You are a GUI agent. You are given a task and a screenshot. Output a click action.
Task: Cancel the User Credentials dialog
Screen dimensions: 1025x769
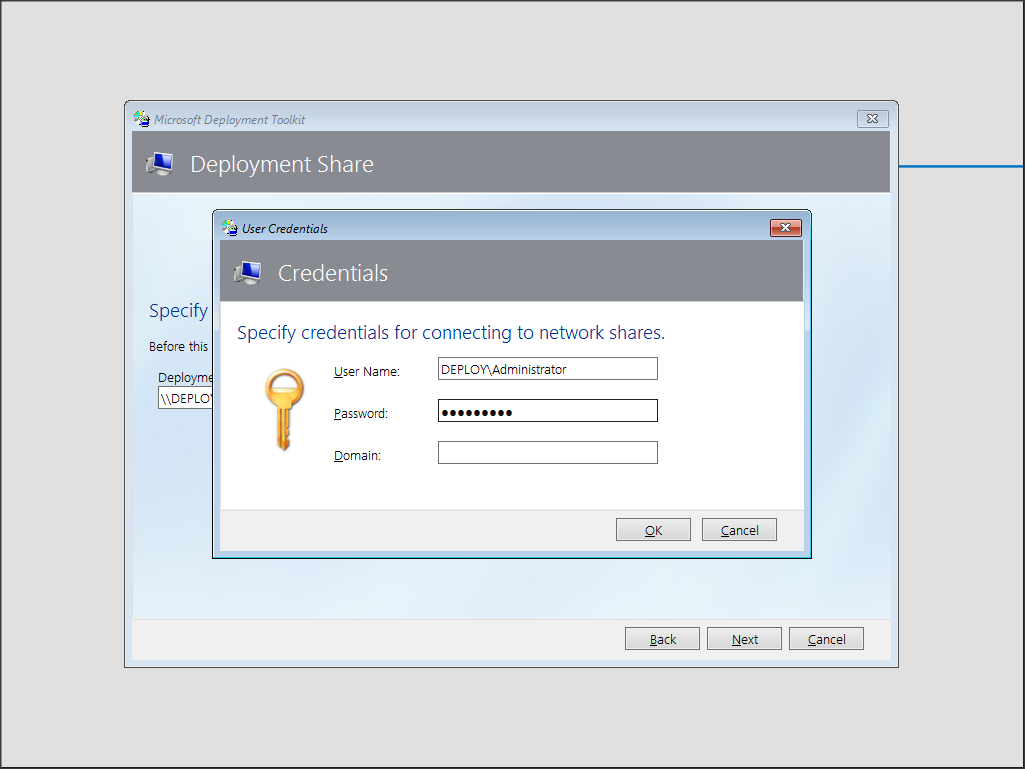(x=739, y=530)
